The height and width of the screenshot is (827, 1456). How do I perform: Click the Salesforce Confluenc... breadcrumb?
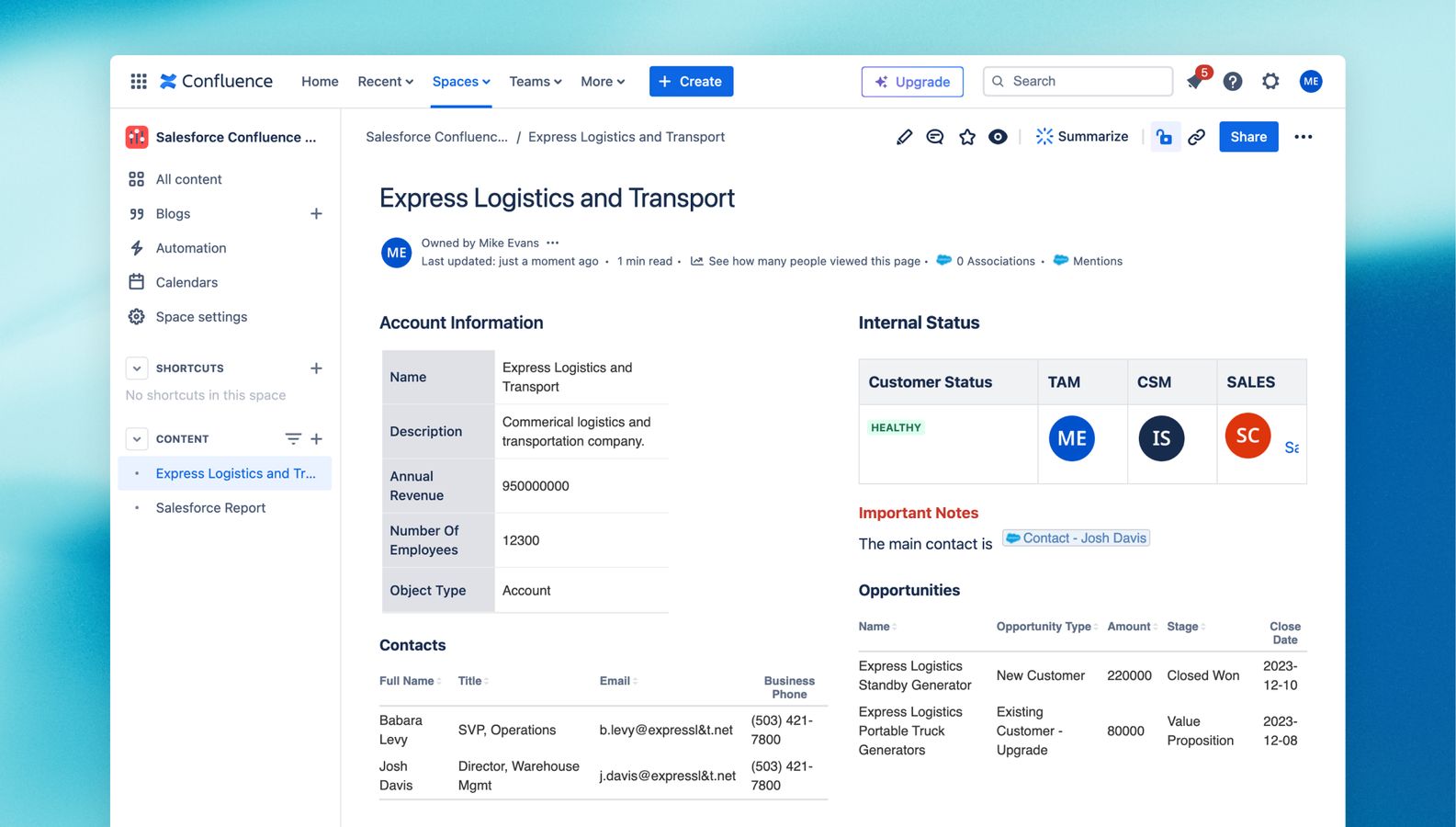pos(436,137)
